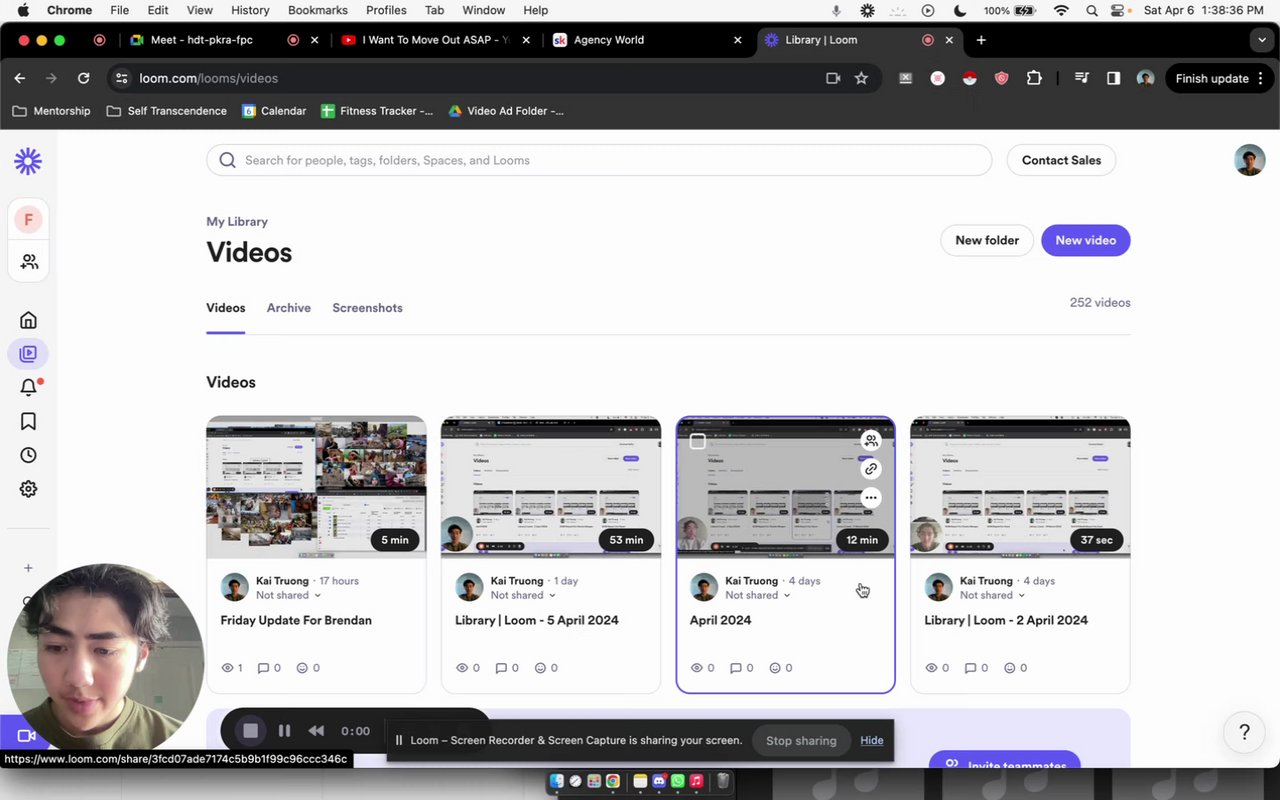Open the Profiles menu
This screenshot has height=800, width=1280.
(386, 10)
